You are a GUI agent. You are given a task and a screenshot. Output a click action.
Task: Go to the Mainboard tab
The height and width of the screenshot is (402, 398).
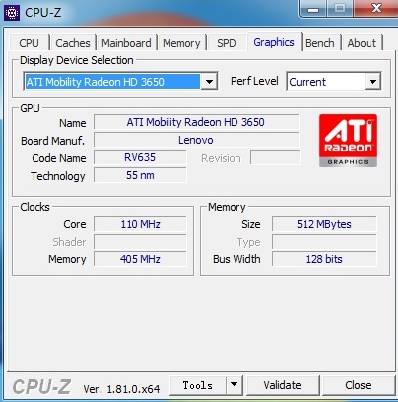click(x=126, y=43)
